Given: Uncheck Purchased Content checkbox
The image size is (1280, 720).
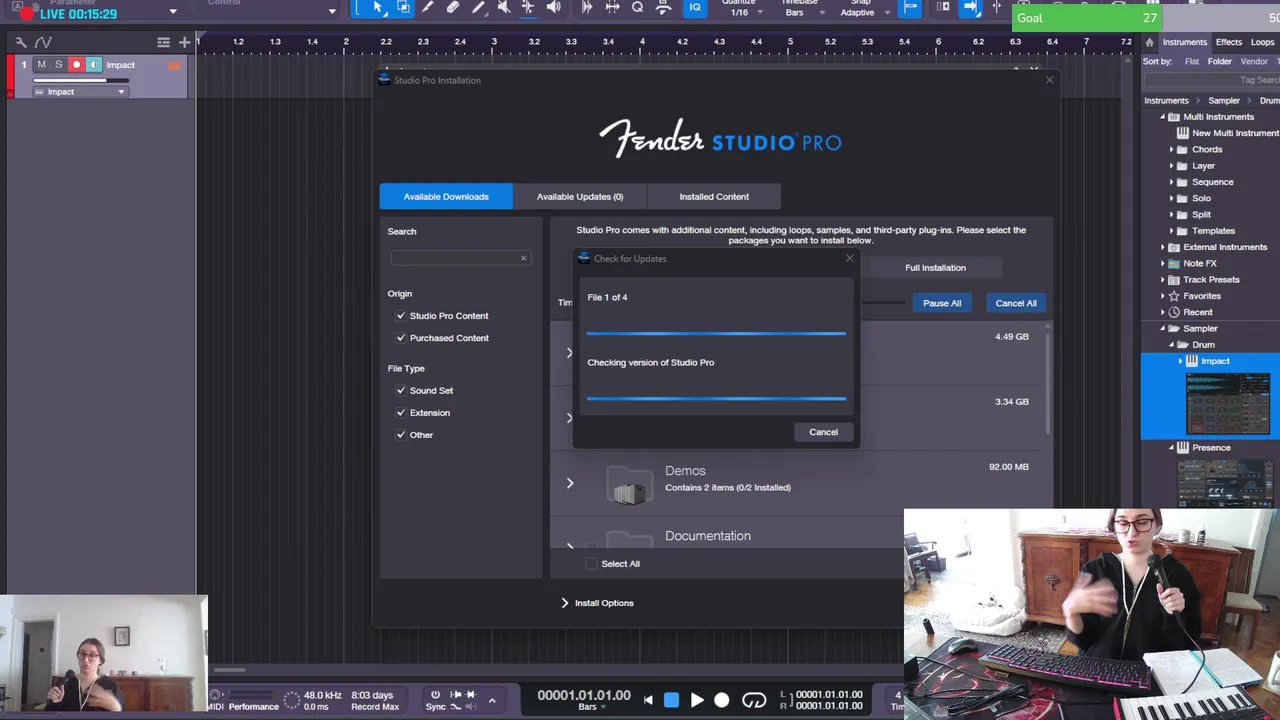Looking at the screenshot, I should click(401, 338).
